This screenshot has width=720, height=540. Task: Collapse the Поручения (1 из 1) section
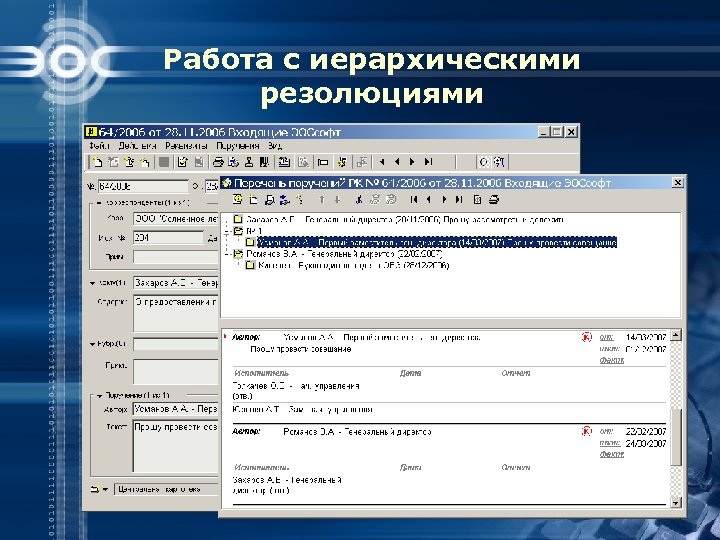click(x=99, y=395)
